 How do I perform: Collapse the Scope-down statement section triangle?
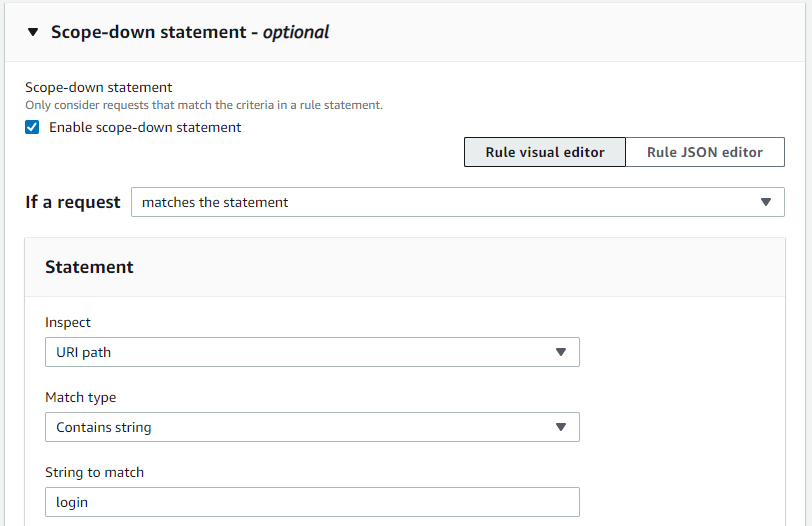[33, 32]
